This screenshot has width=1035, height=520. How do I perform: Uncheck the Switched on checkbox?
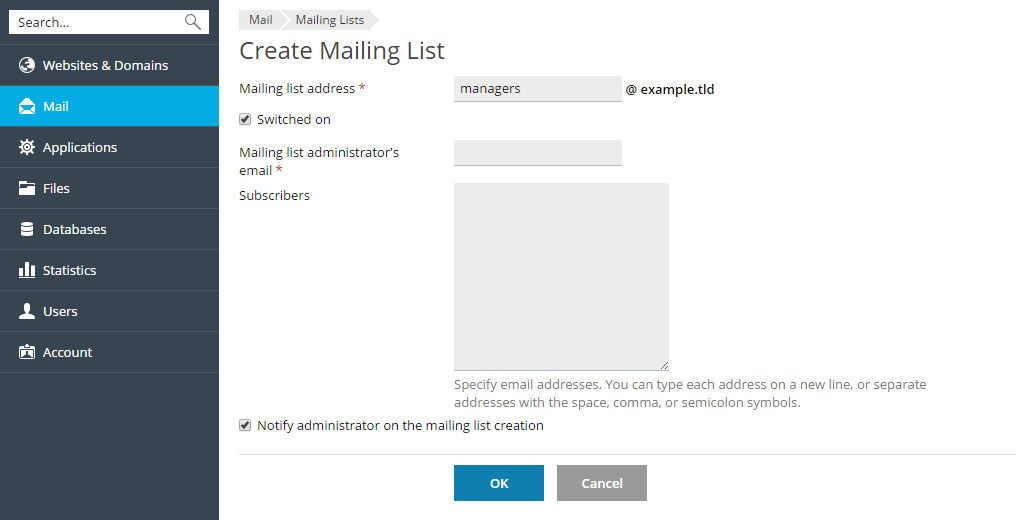(x=245, y=119)
